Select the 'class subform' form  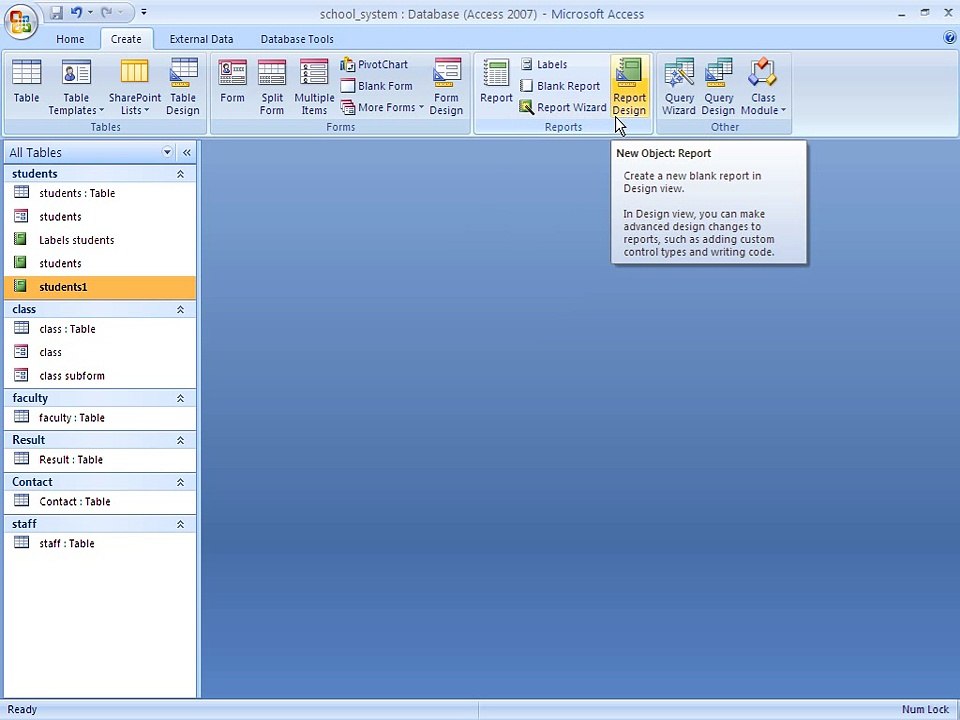point(100,375)
